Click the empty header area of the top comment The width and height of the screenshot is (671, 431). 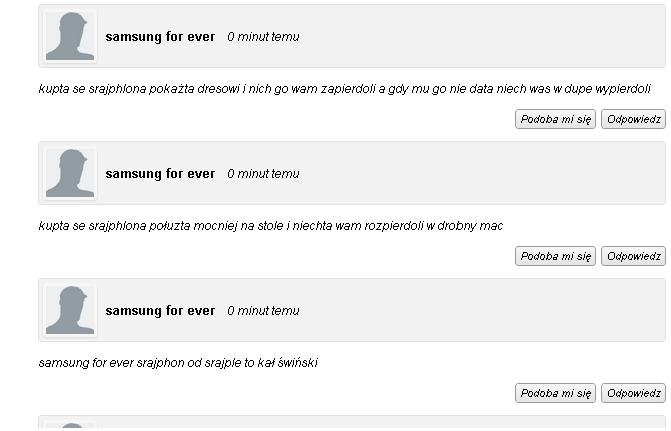[x=480, y=37]
